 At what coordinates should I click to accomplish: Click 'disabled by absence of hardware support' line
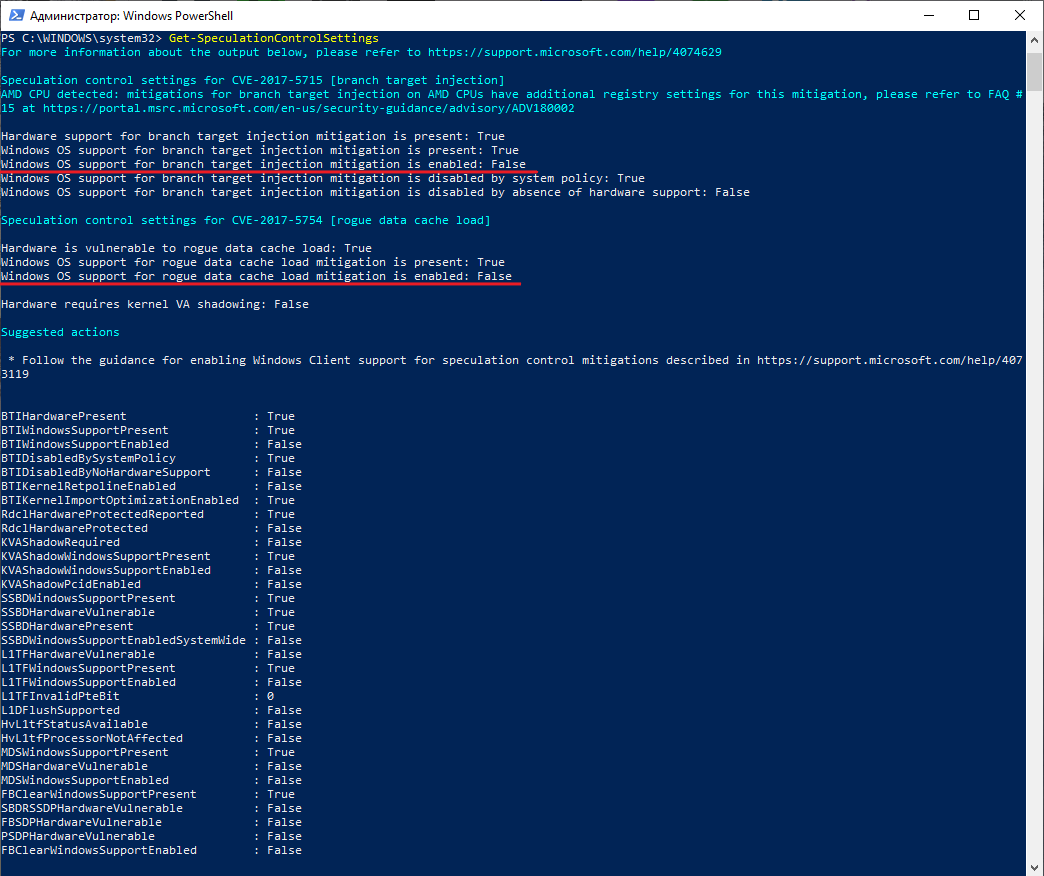(x=376, y=192)
